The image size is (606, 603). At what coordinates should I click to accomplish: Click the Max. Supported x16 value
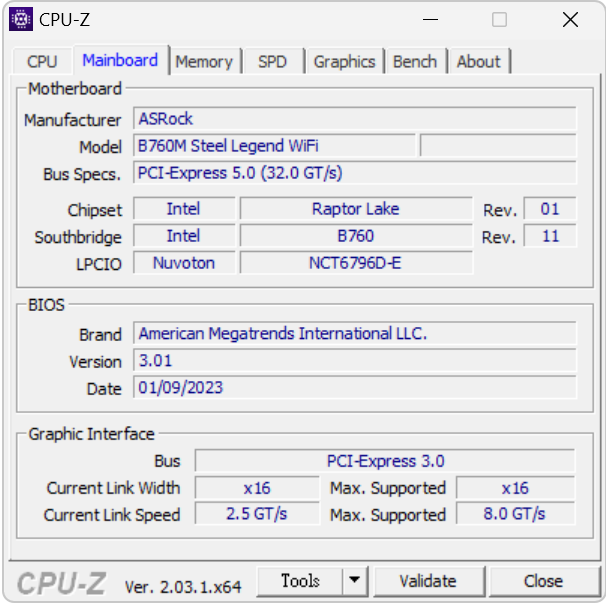(x=515, y=488)
